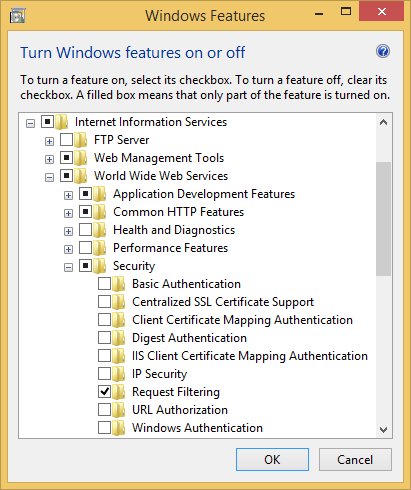Check the Digest Authentication checkbox
Viewport: 411px width, 490px height.
[104, 338]
